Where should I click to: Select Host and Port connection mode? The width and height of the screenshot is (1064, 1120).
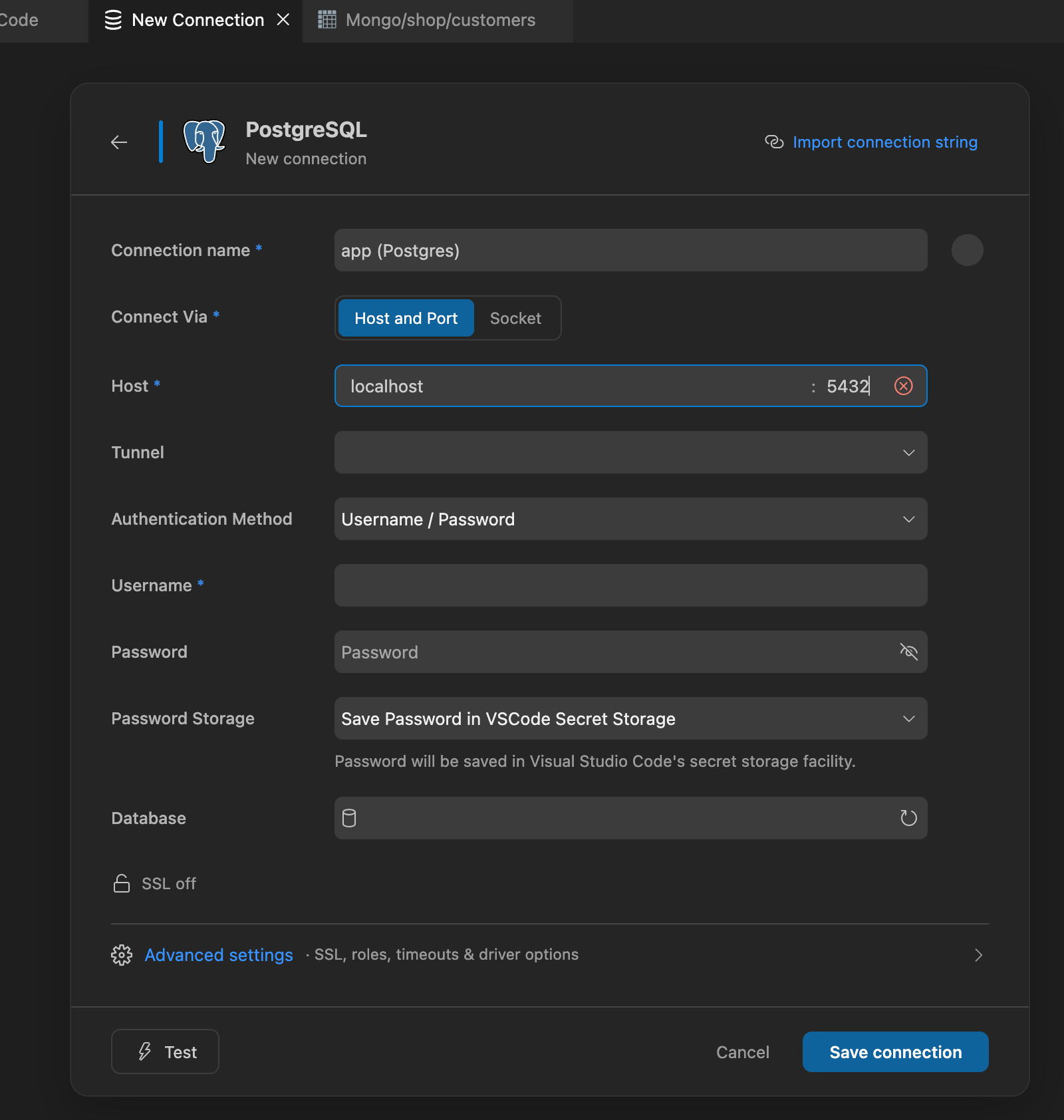point(406,318)
